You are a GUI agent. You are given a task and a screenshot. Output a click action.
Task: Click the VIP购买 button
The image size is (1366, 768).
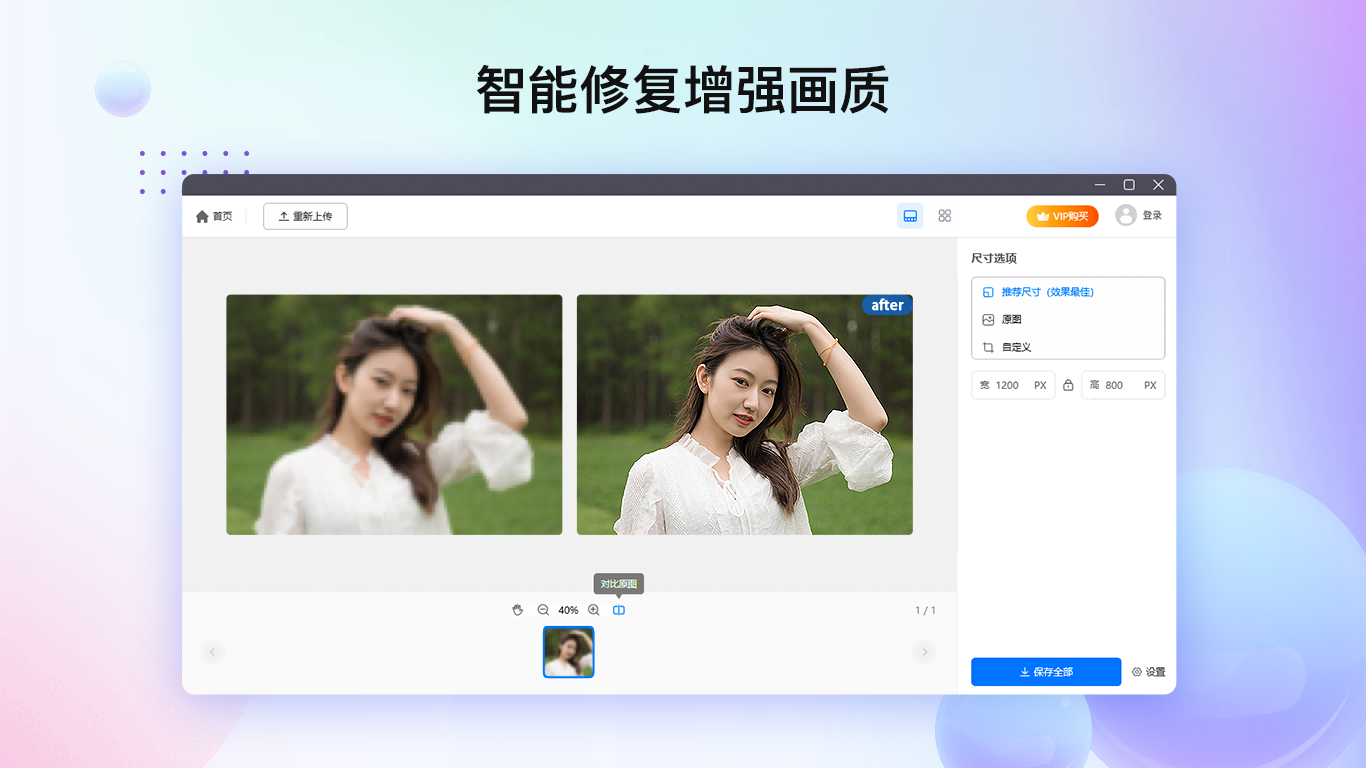pyautogui.click(x=1062, y=216)
